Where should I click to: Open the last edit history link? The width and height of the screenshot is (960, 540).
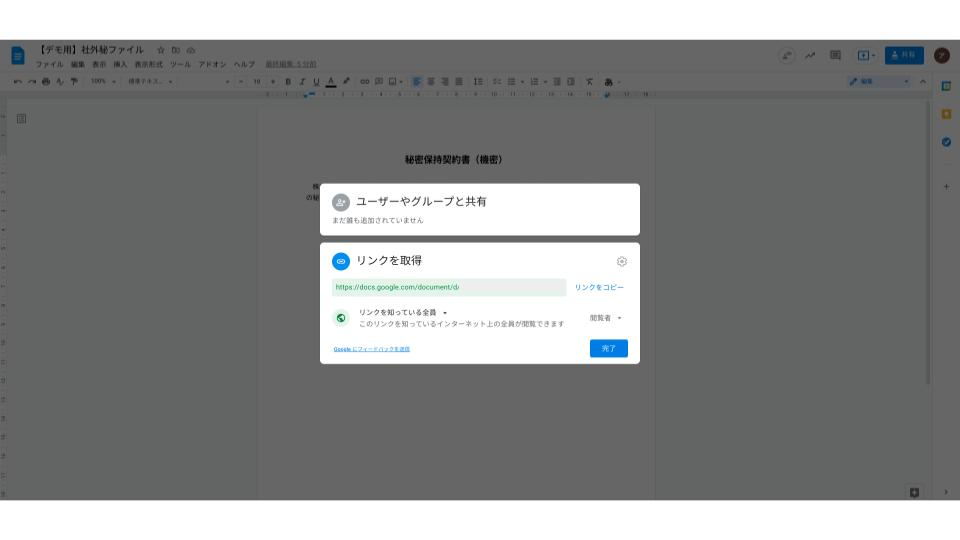click(x=291, y=64)
